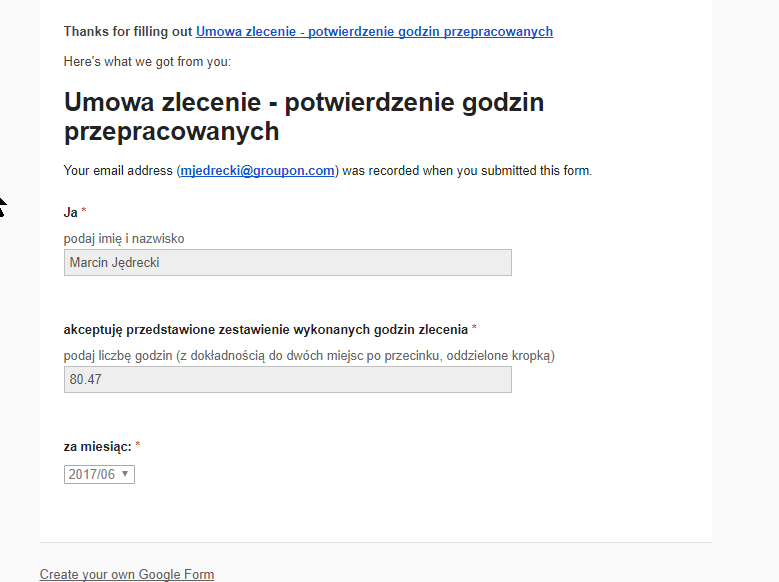
Task: Click the red asterisk beside the Ja label
Action: 84,212
